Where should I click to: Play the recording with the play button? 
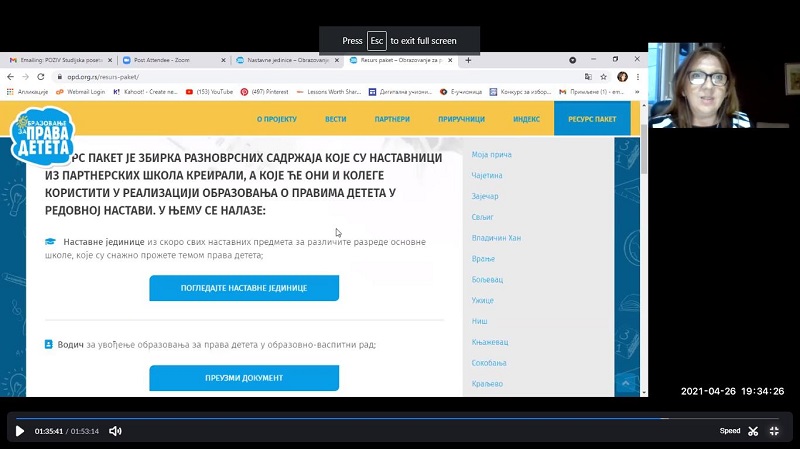[x=19, y=431]
